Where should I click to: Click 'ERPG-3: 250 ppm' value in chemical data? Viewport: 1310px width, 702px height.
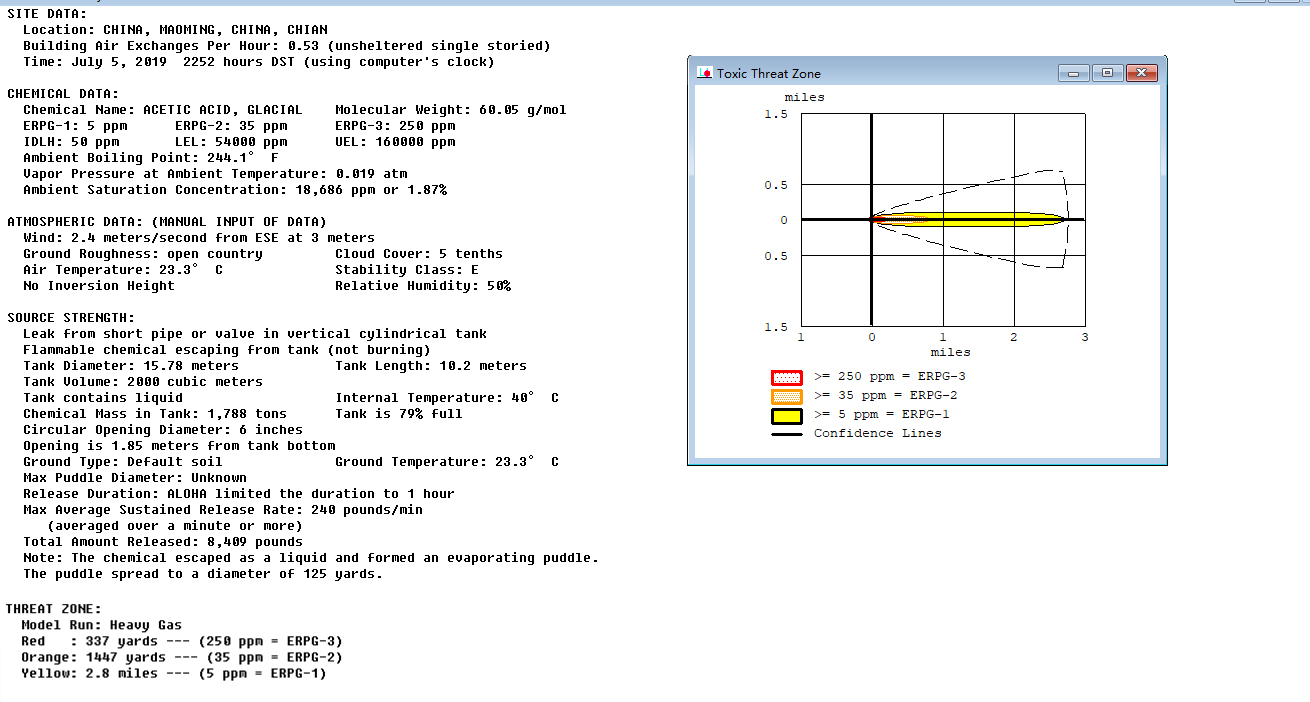395,126
